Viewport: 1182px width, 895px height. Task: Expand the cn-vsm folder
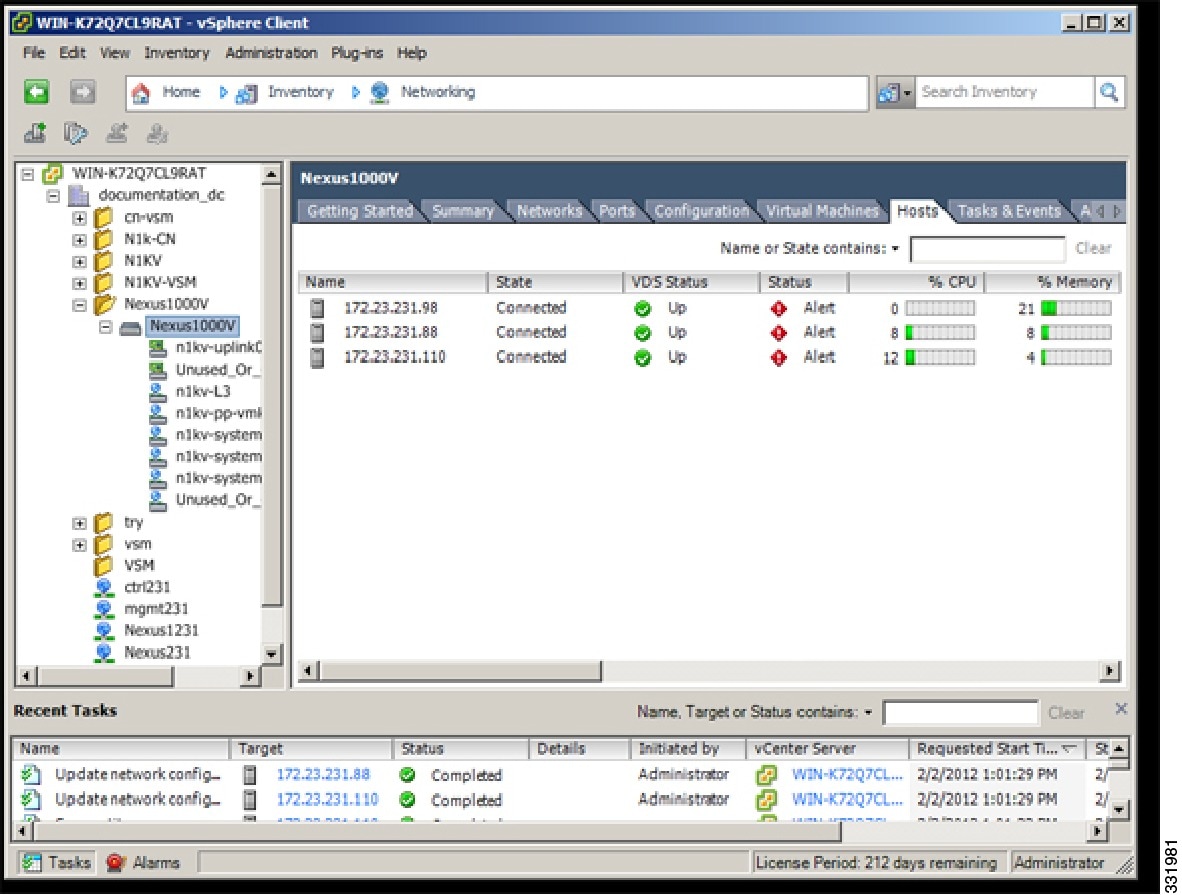point(79,218)
